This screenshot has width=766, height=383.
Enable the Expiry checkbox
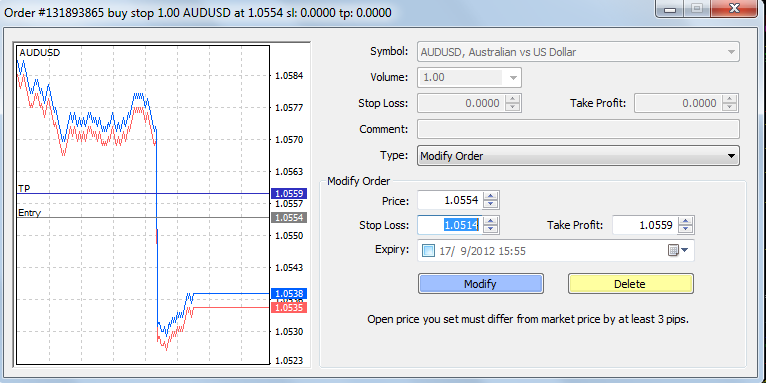click(429, 251)
